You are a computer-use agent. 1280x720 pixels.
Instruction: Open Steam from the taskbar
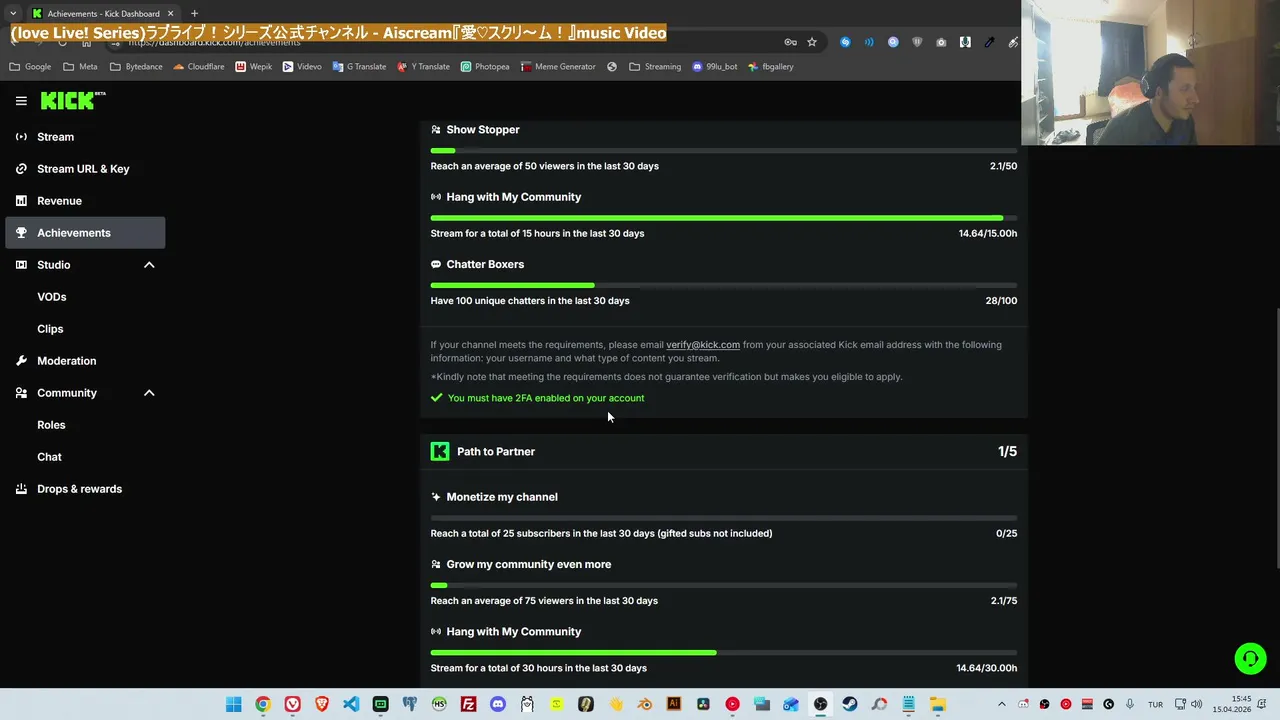pyautogui.click(x=850, y=704)
